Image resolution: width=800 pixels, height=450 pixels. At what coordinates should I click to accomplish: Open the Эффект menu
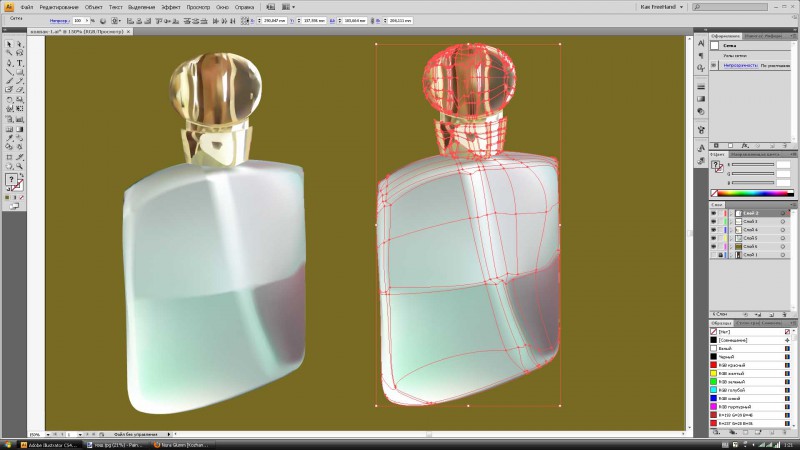[x=170, y=6]
